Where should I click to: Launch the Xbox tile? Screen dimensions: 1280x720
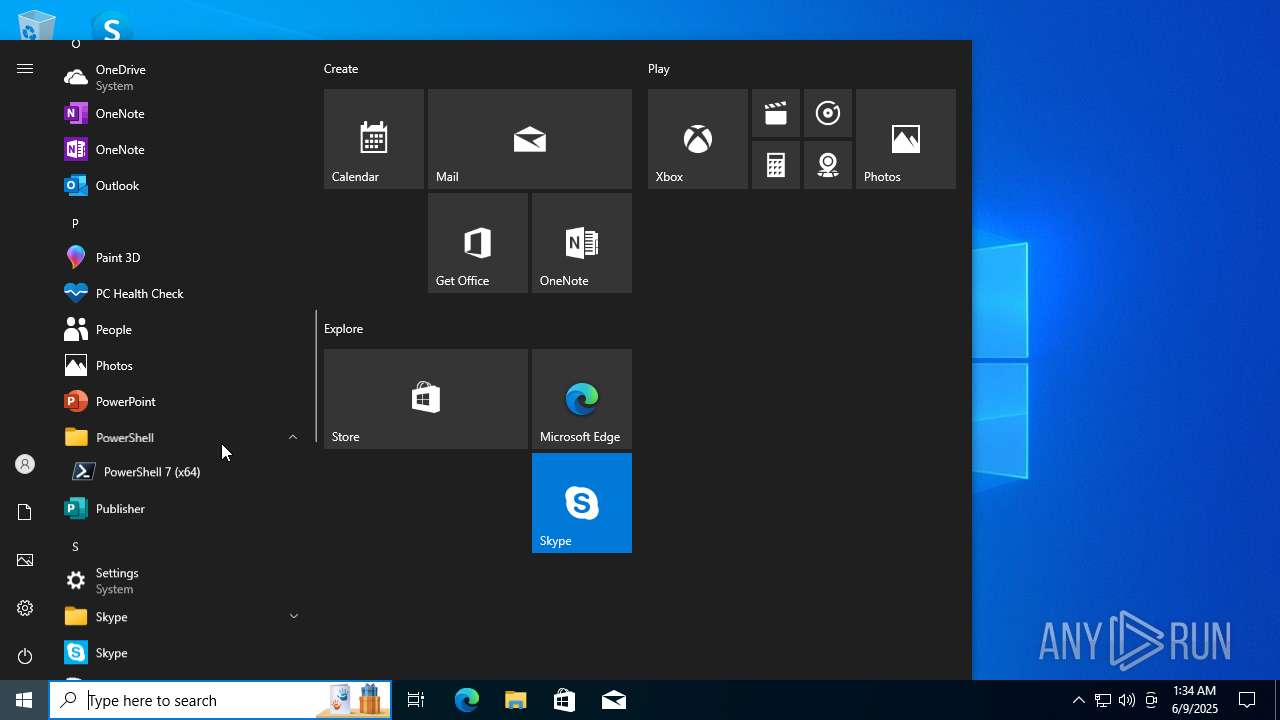point(698,139)
